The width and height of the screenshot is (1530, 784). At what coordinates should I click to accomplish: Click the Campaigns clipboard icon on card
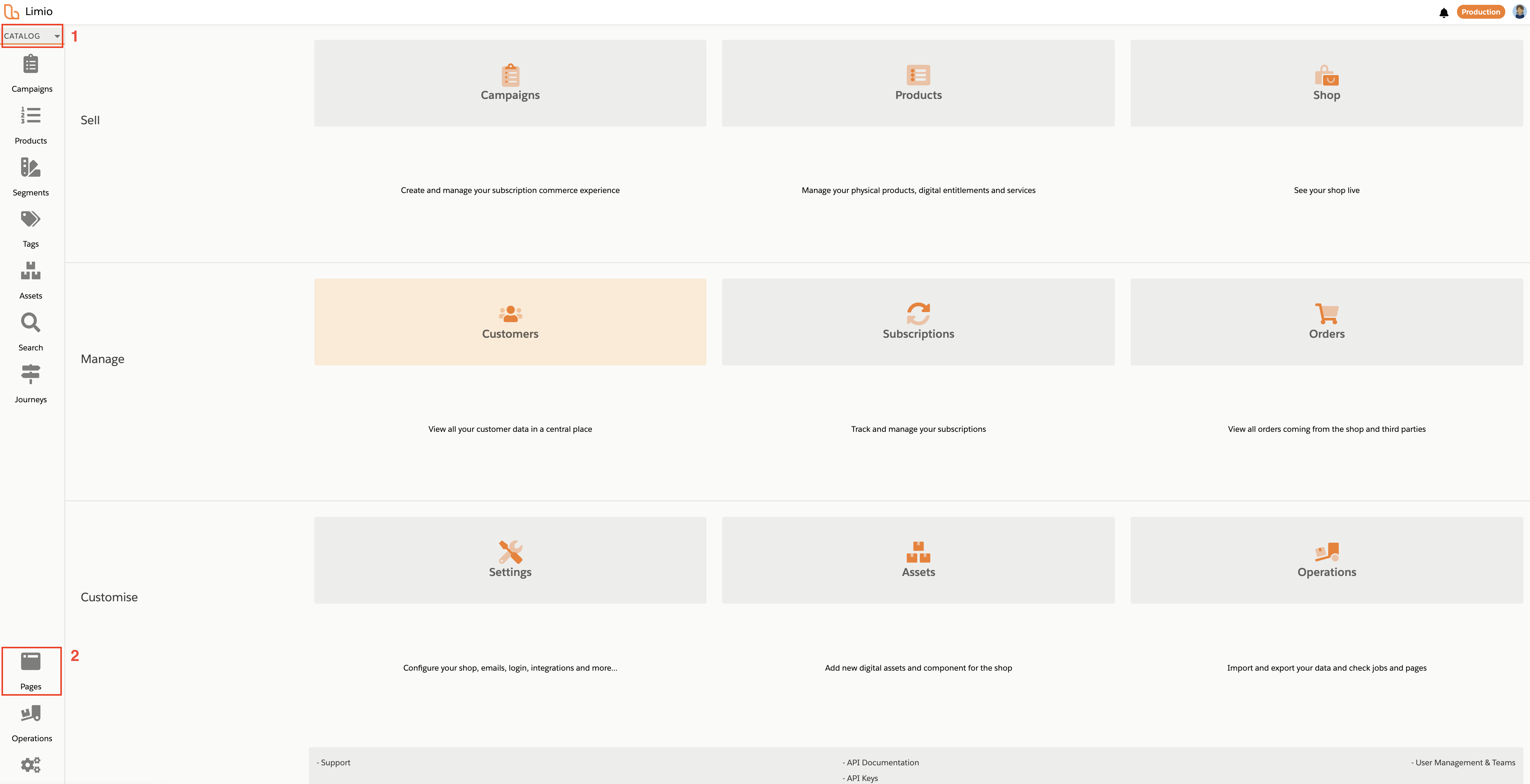click(x=510, y=75)
